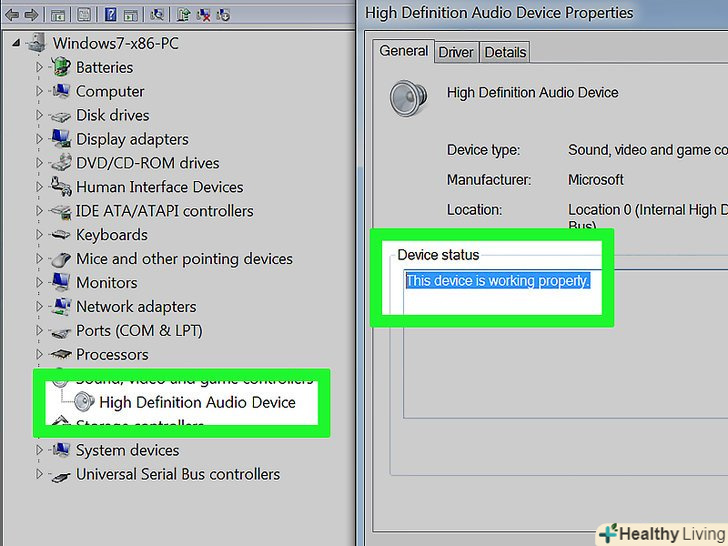
Task: Click the High Definition Audio Device Properties title
Action: pos(499,13)
